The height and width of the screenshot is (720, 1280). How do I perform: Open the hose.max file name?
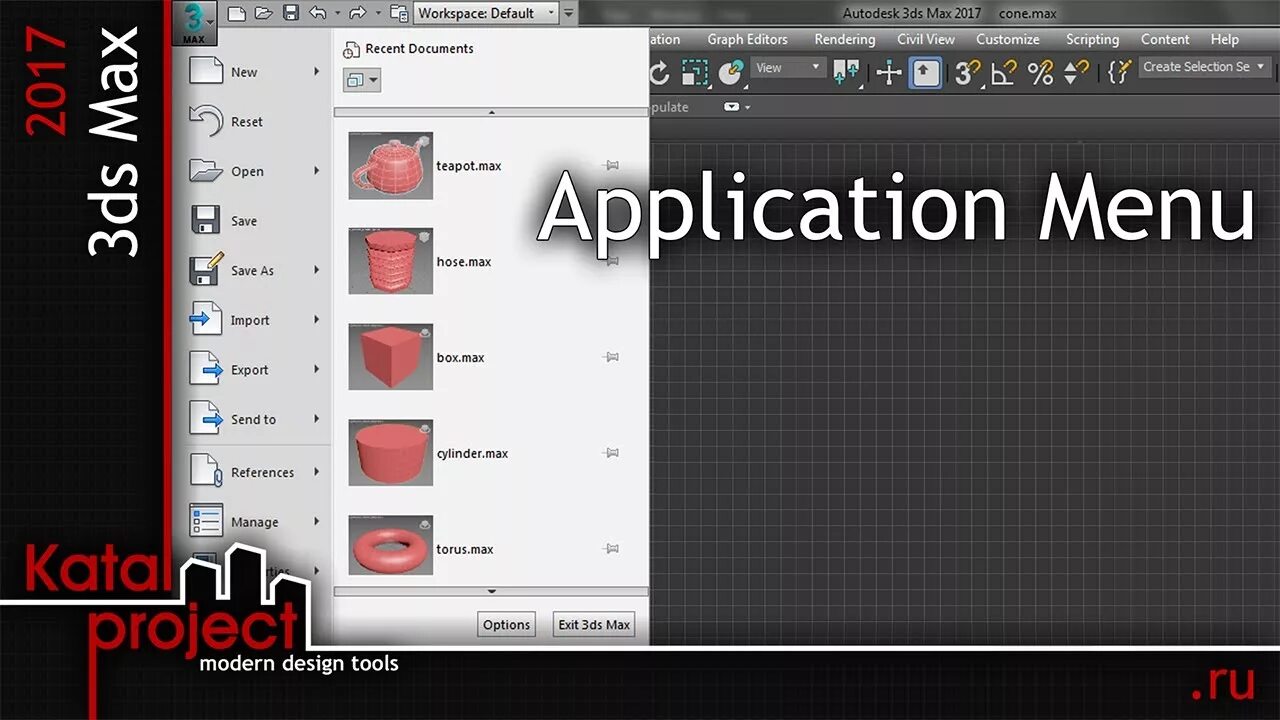click(x=464, y=262)
